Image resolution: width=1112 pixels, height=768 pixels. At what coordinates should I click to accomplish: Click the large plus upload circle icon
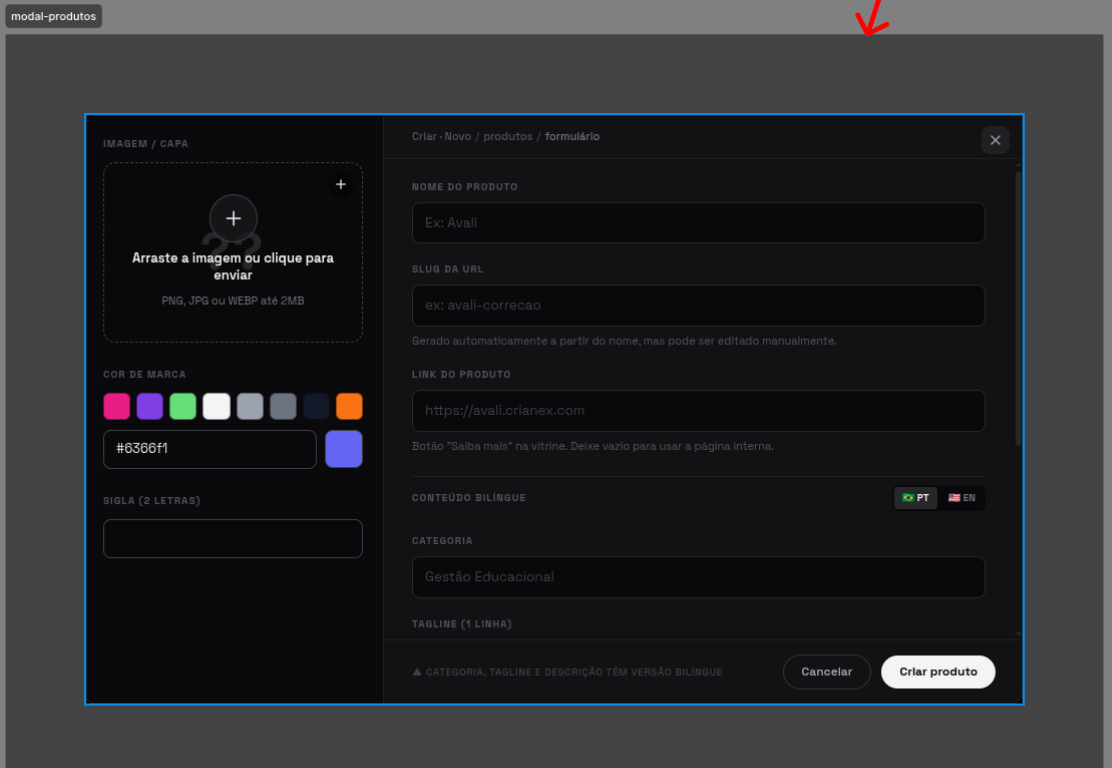coord(233,218)
